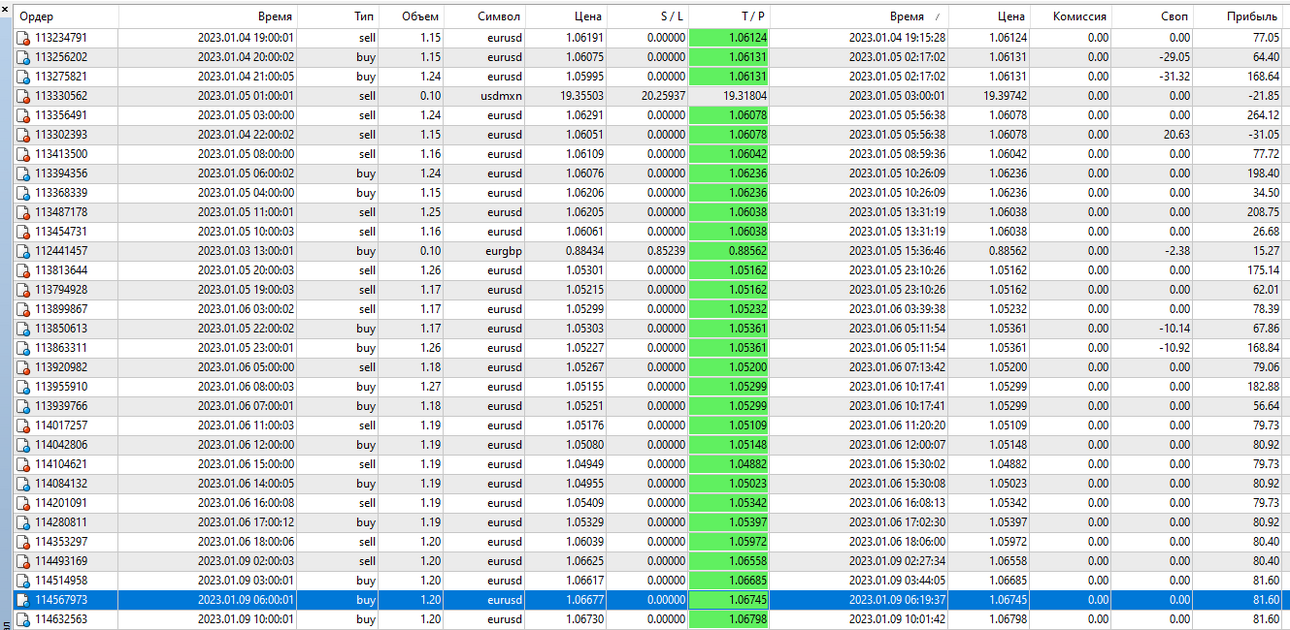Image resolution: width=1290 pixels, height=630 pixels.
Task: Click close time 2023.01.09 10:01:42
Action: [897, 619]
